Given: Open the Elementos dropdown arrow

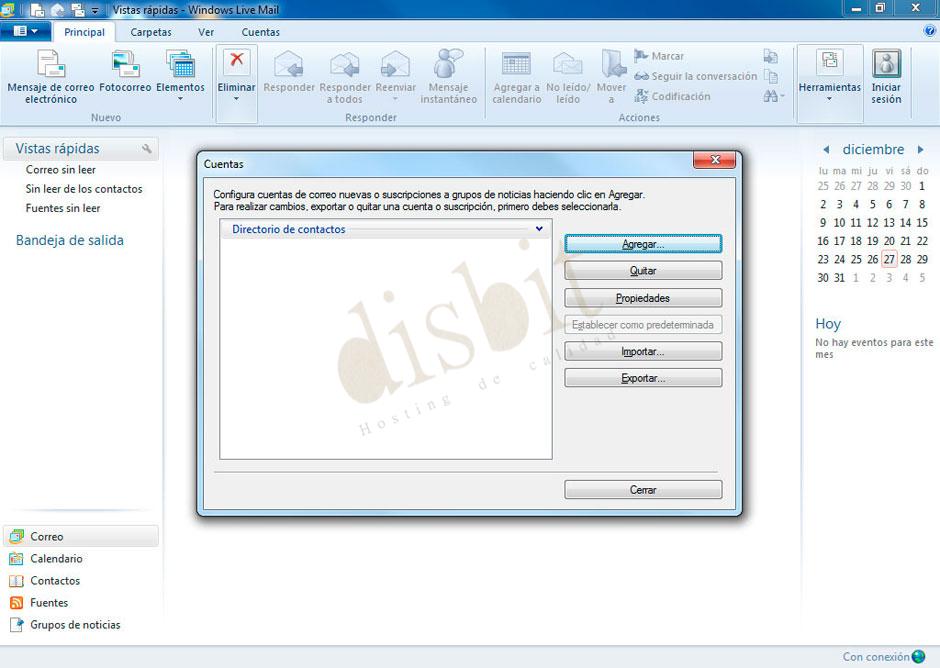Looking at the screenshot, I should [180, 100].
